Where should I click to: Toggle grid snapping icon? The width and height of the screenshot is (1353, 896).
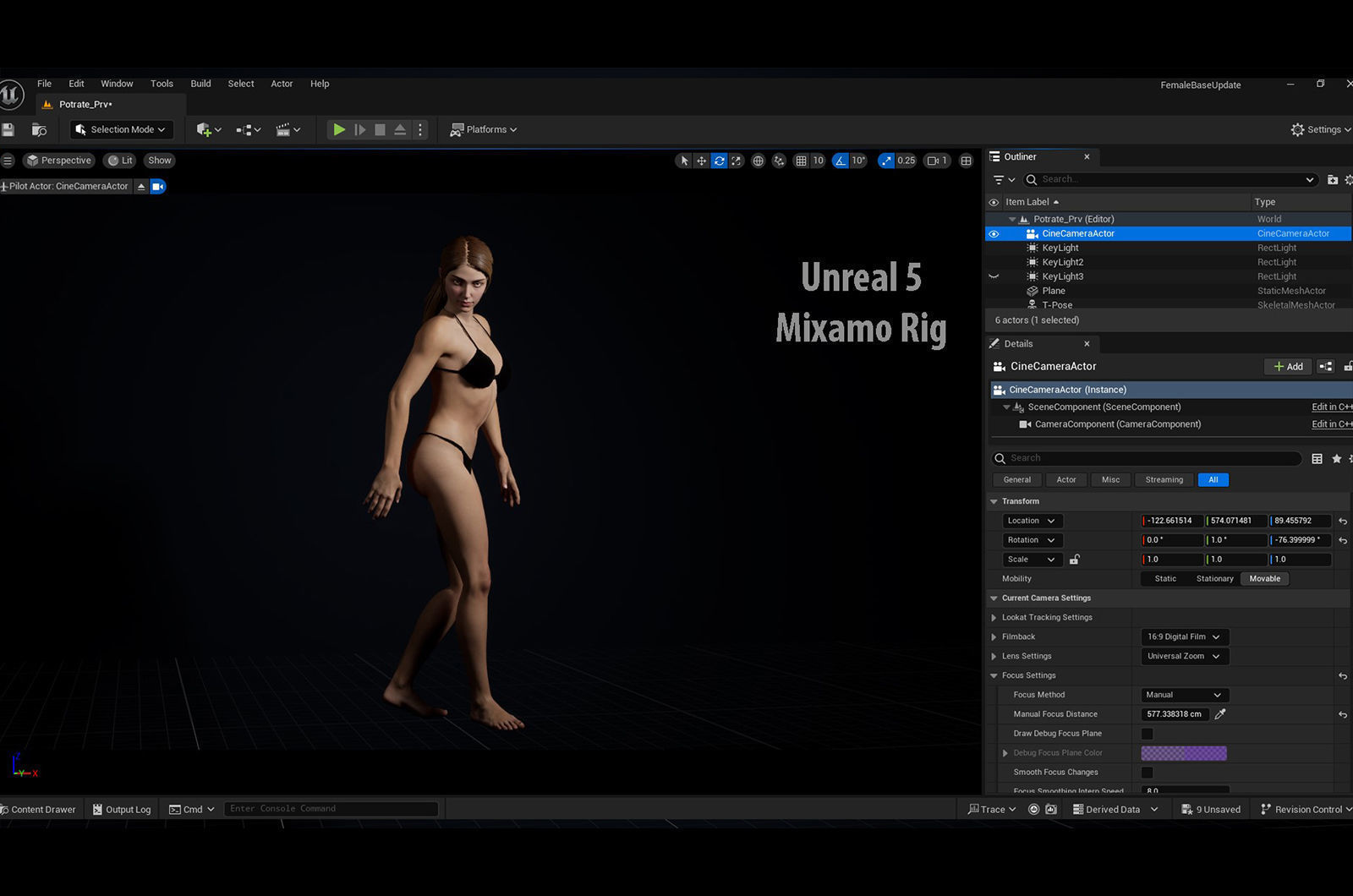click(x=801, y=161)
